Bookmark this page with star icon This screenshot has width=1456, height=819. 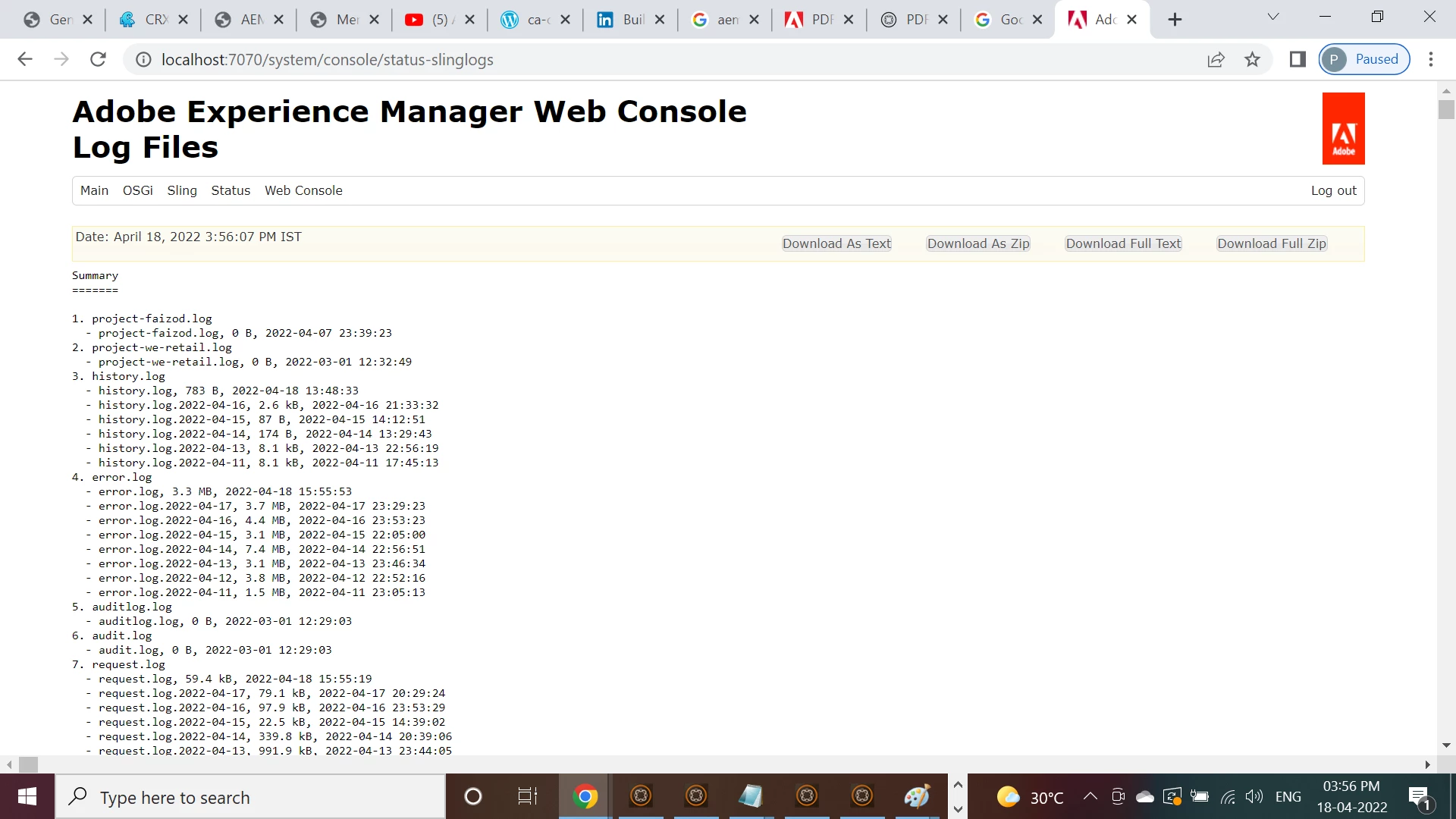point(1252,59)
